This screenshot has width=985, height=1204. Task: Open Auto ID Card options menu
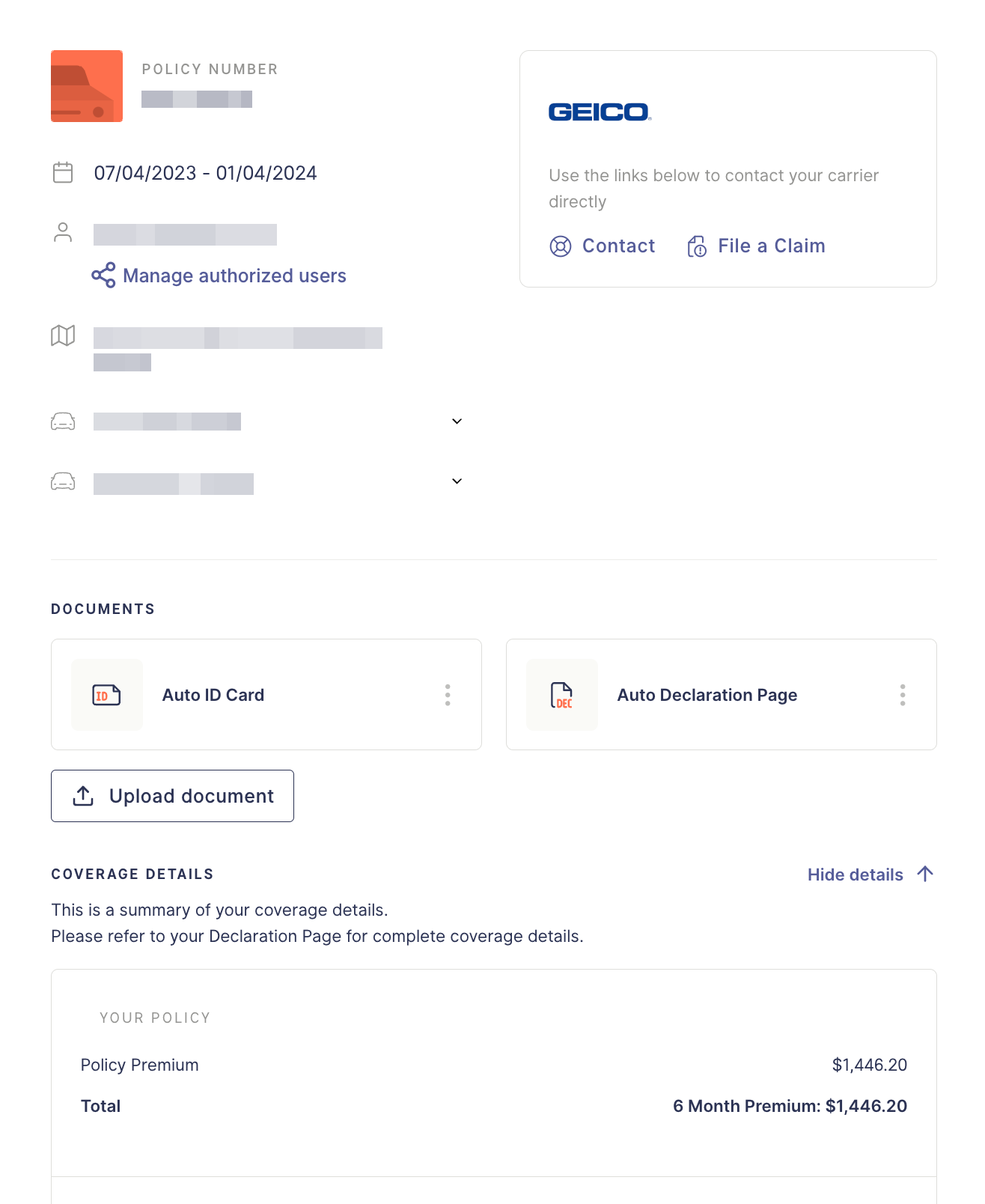[448, 695]
